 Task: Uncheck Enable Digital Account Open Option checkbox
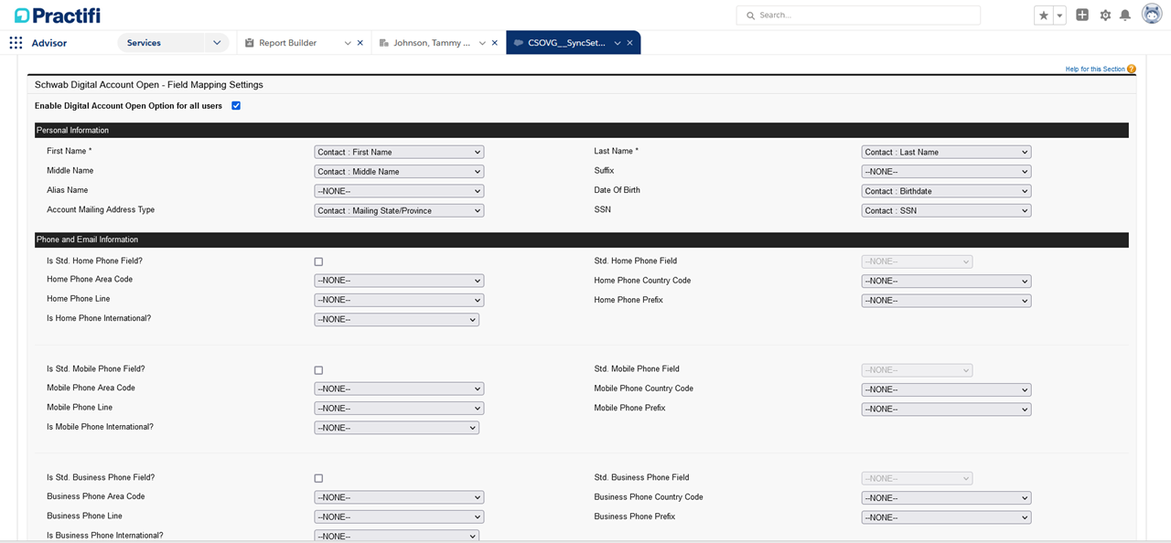pyautogui.click(x=236, y=106)
